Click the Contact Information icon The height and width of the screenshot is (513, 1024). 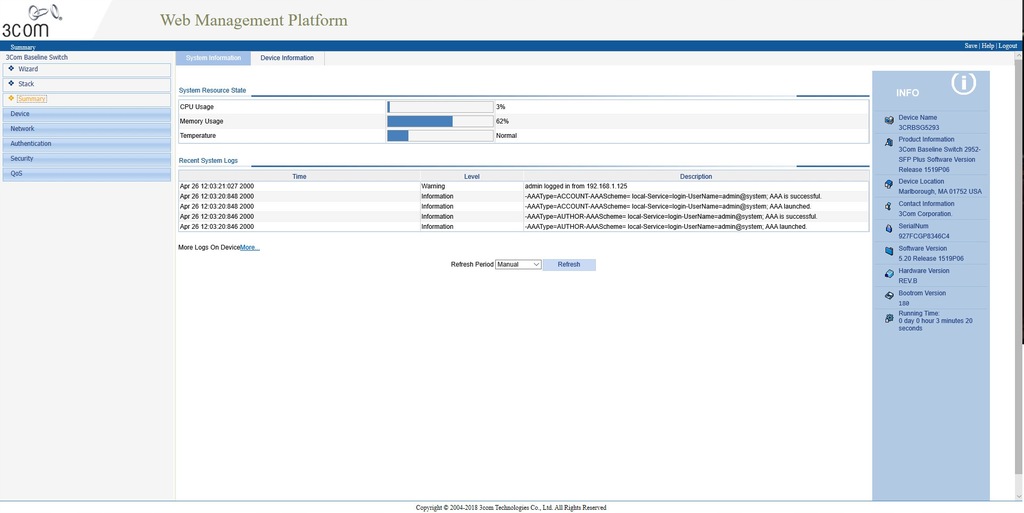[889, 207]
